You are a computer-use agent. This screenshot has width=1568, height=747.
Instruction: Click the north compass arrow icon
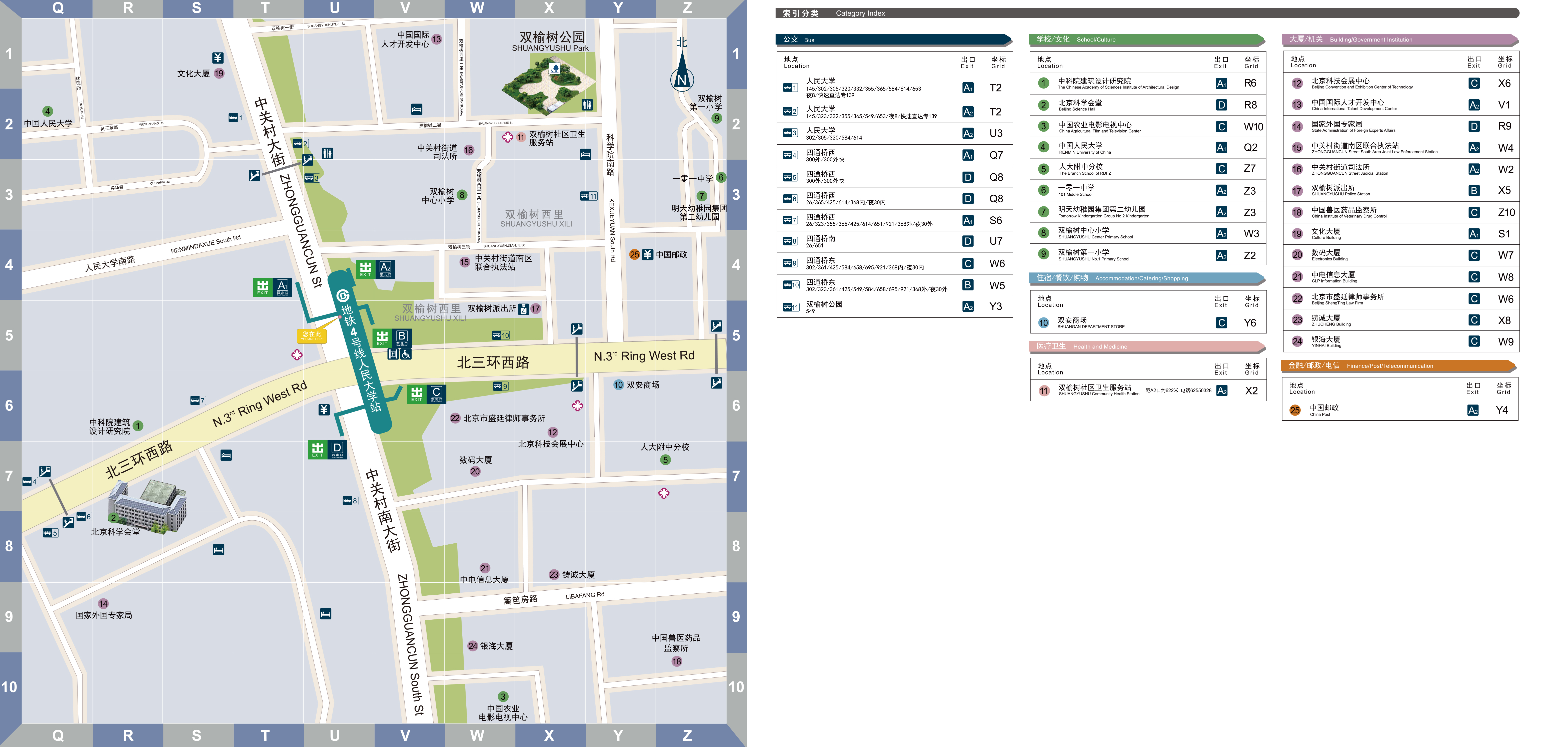(682, 72)
